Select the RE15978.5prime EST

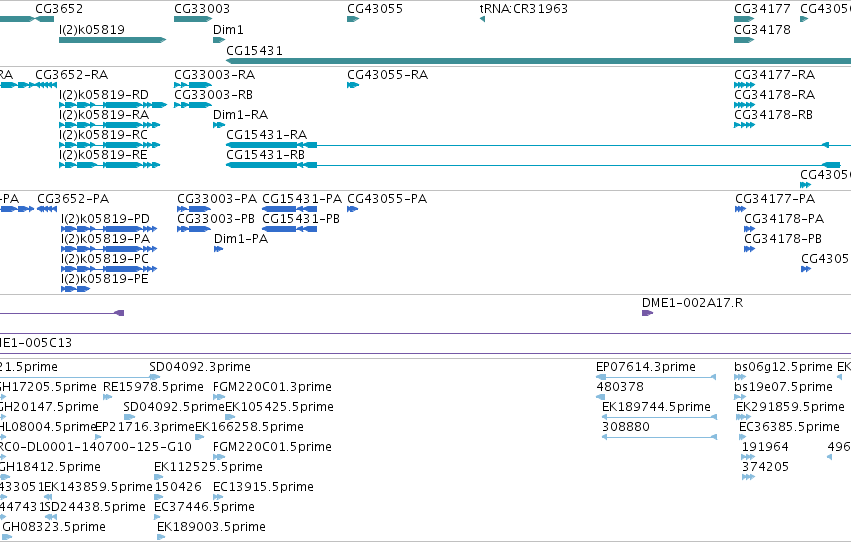107,397
